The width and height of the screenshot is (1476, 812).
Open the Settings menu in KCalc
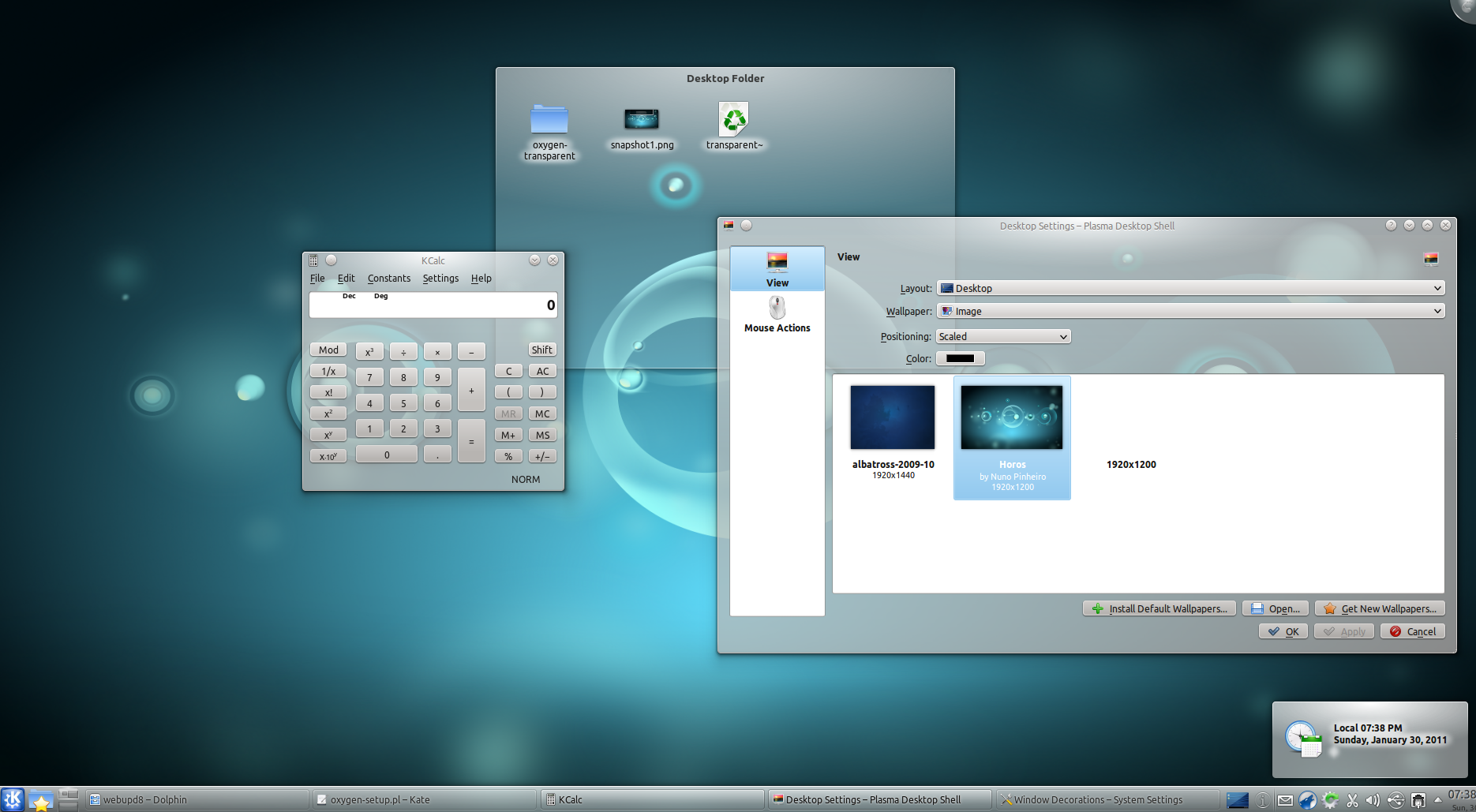click(440, 279)
